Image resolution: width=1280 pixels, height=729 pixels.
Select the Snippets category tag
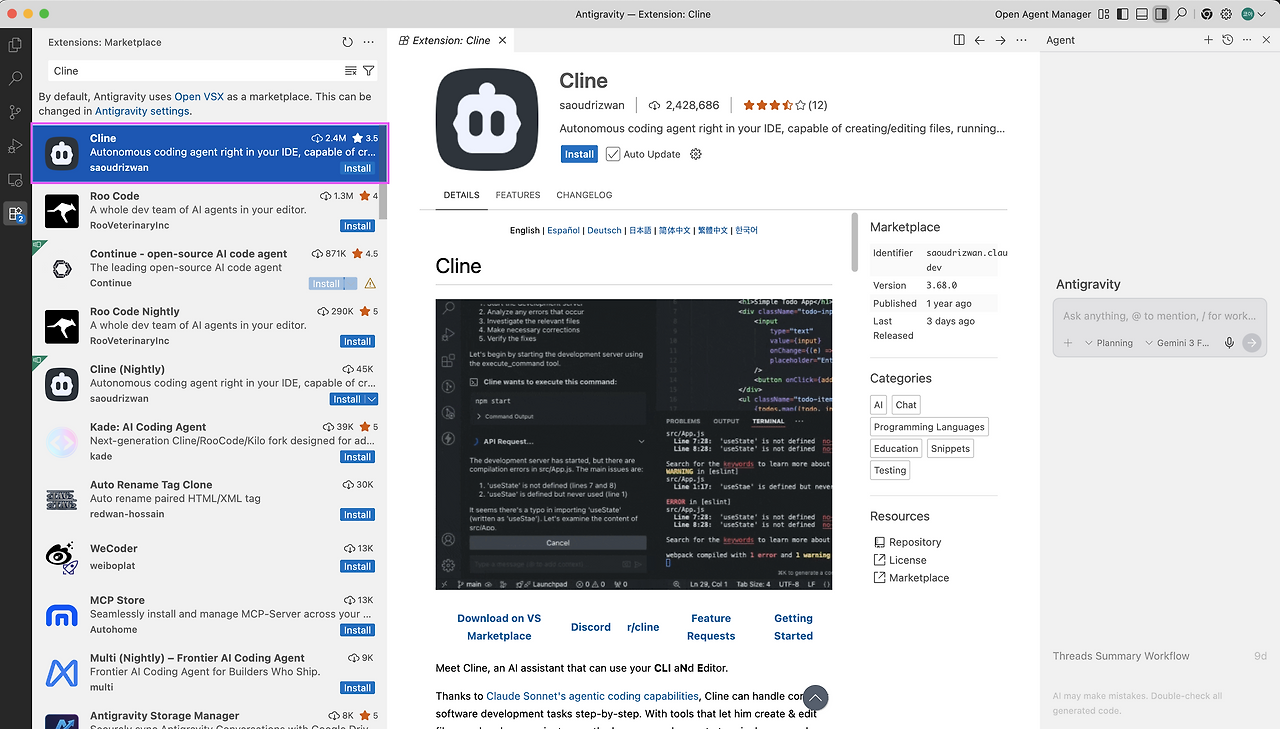(x=950, y=449)
